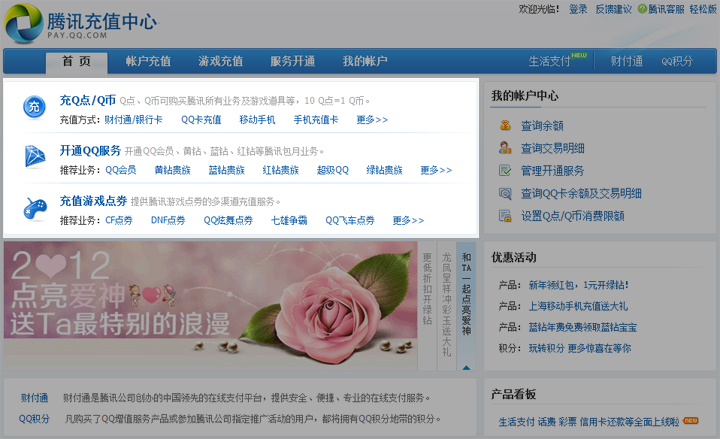Click the 管理开通服务 checklist icon
This screenshot has width=720, height=439.
point(505,170)
